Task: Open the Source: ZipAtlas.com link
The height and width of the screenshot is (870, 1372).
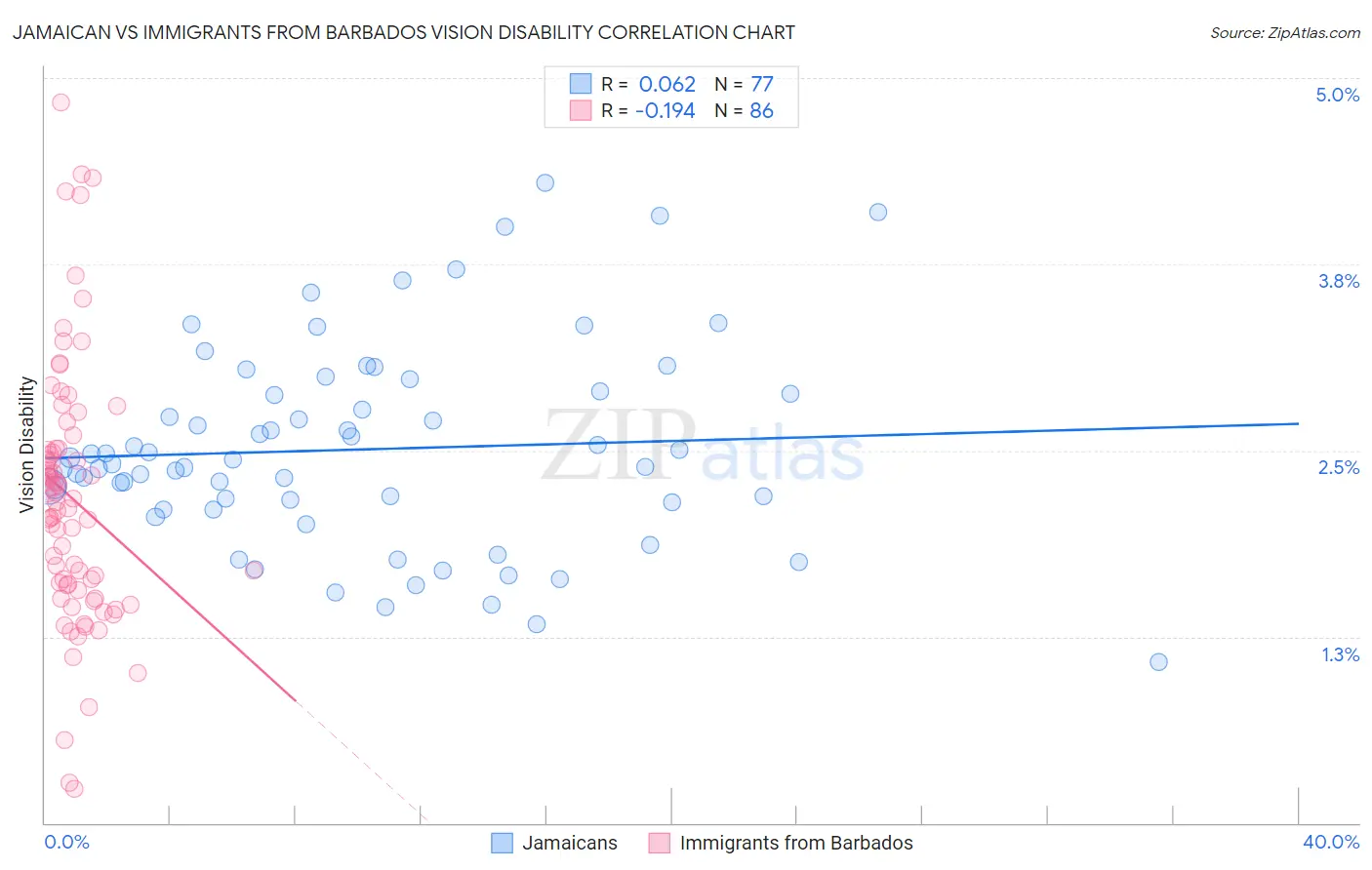Action: pyautogui.click(x=1285, y=32)
